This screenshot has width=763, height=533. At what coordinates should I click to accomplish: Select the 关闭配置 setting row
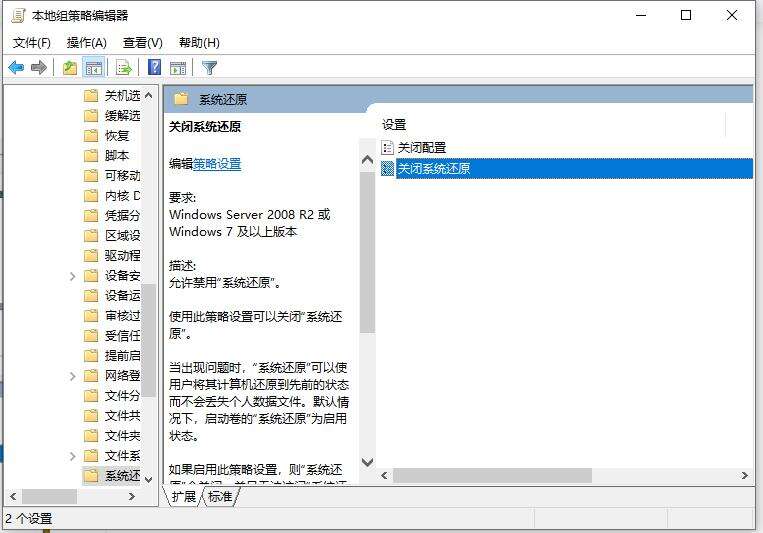(566, 147)
